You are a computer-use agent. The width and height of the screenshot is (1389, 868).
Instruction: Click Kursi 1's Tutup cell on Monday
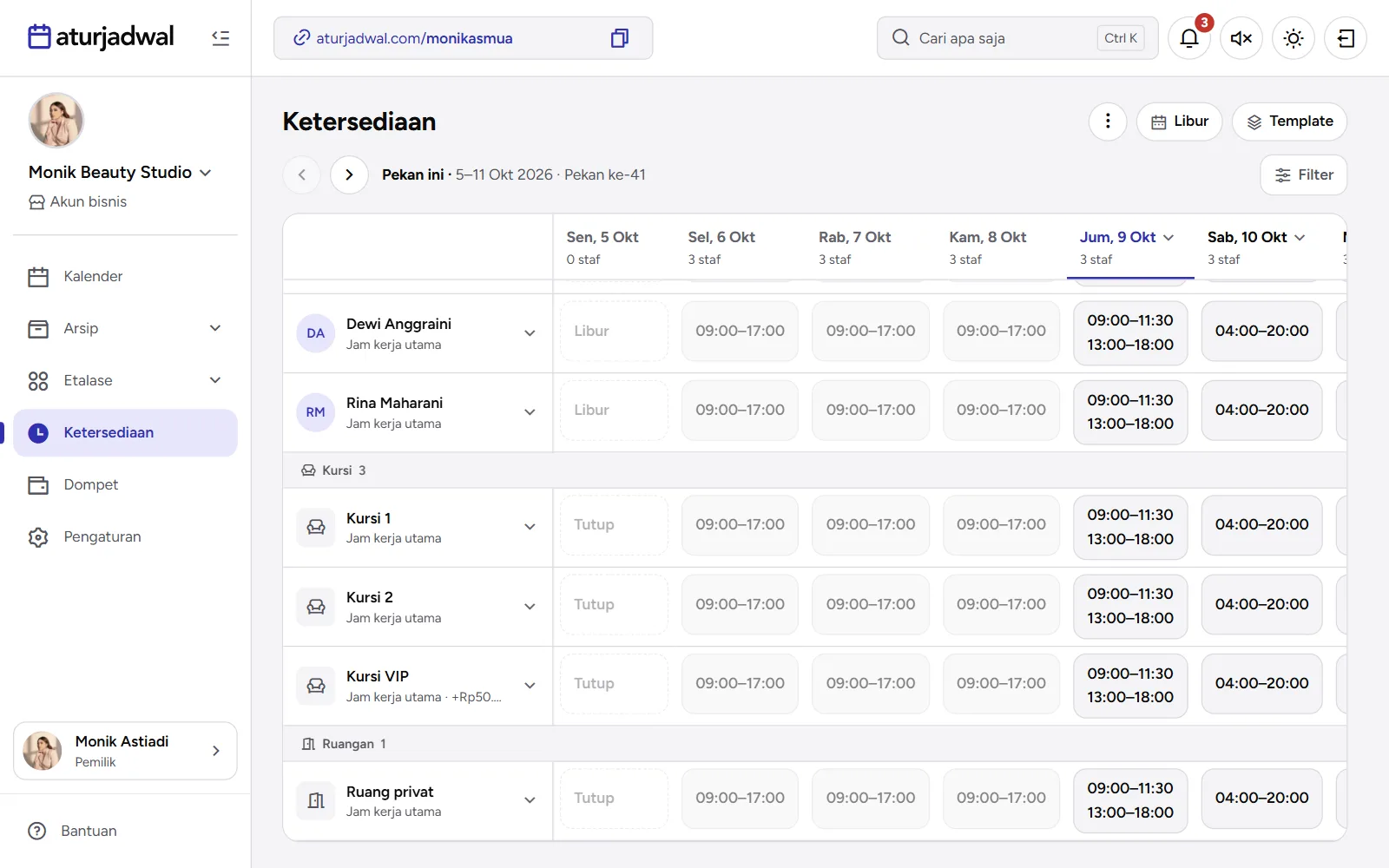[x=614, y=524]
